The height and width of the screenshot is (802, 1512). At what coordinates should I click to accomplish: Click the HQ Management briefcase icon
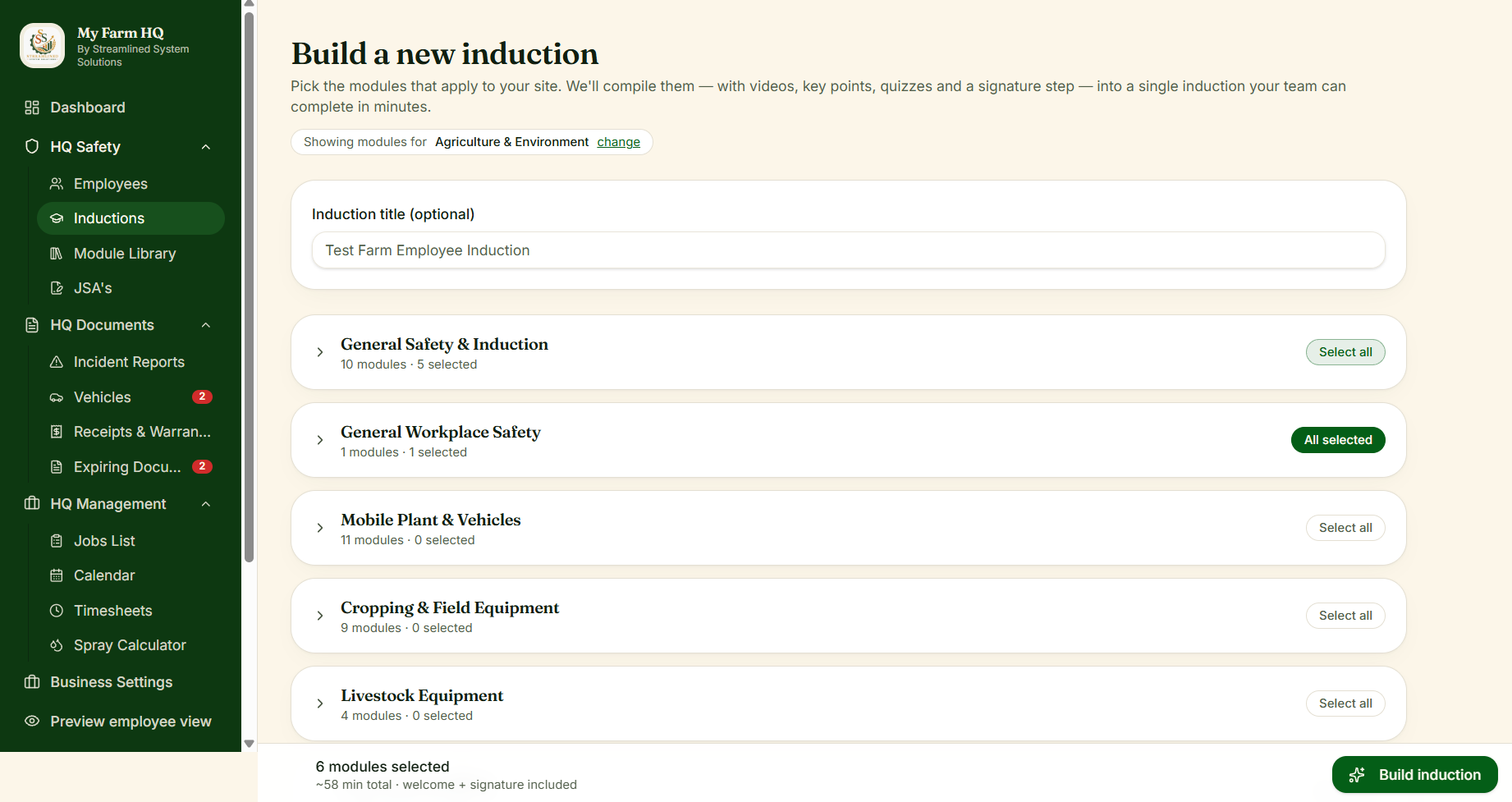pyautogui.click(x=32, y=504)
